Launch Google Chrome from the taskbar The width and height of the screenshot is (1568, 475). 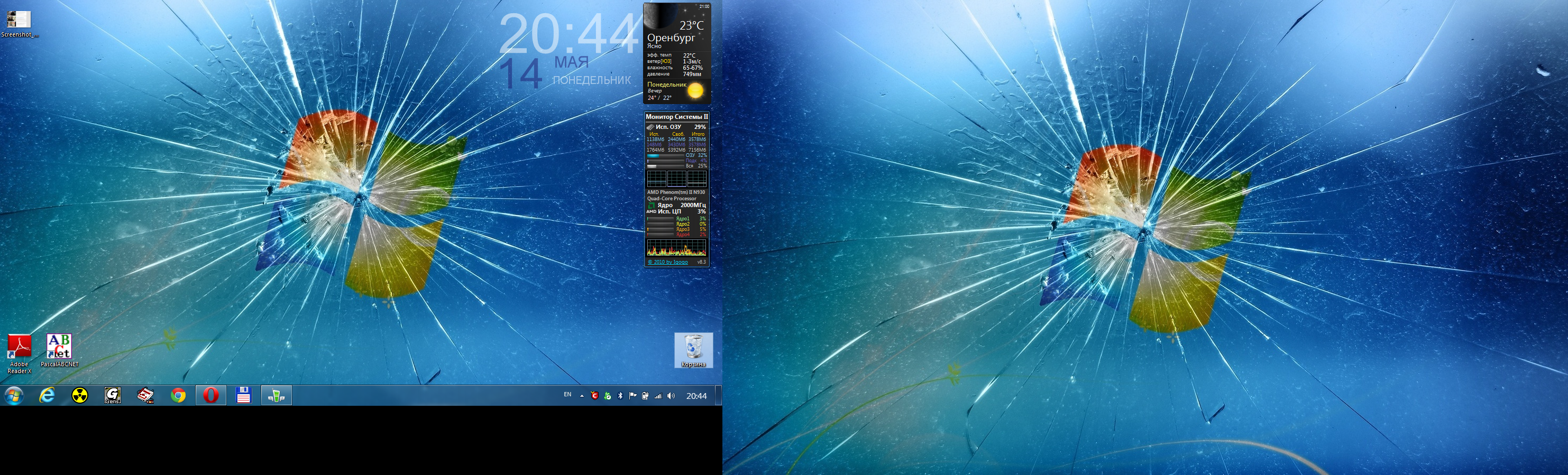click(178, 396)
